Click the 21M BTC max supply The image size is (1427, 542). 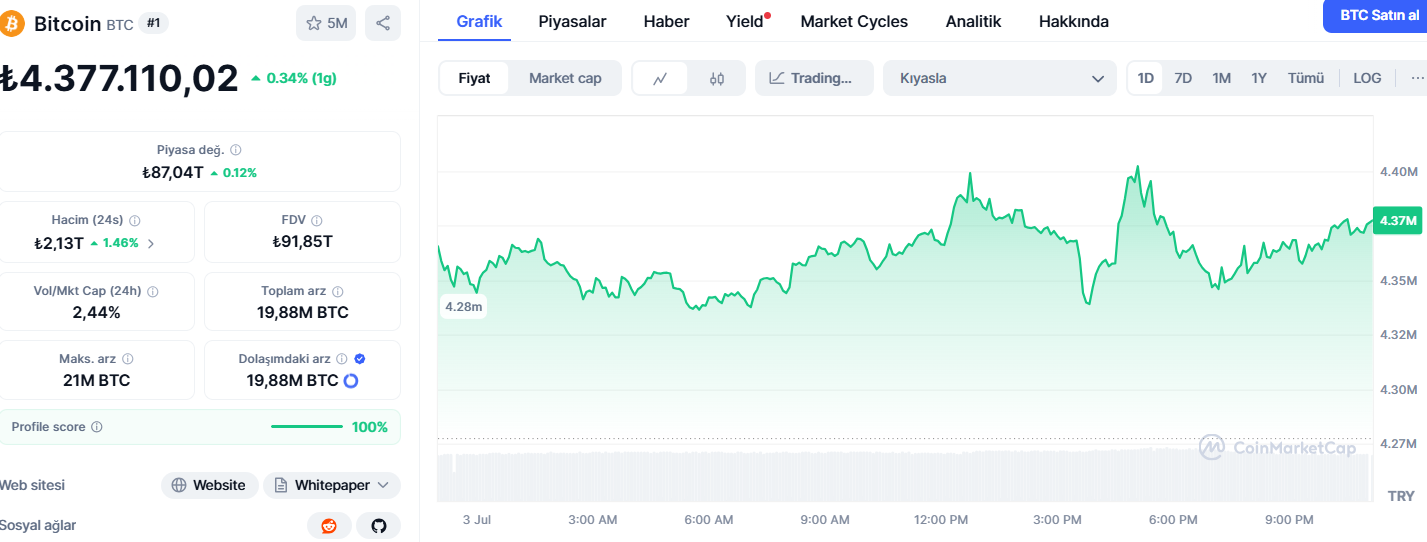tap(96, 380)
